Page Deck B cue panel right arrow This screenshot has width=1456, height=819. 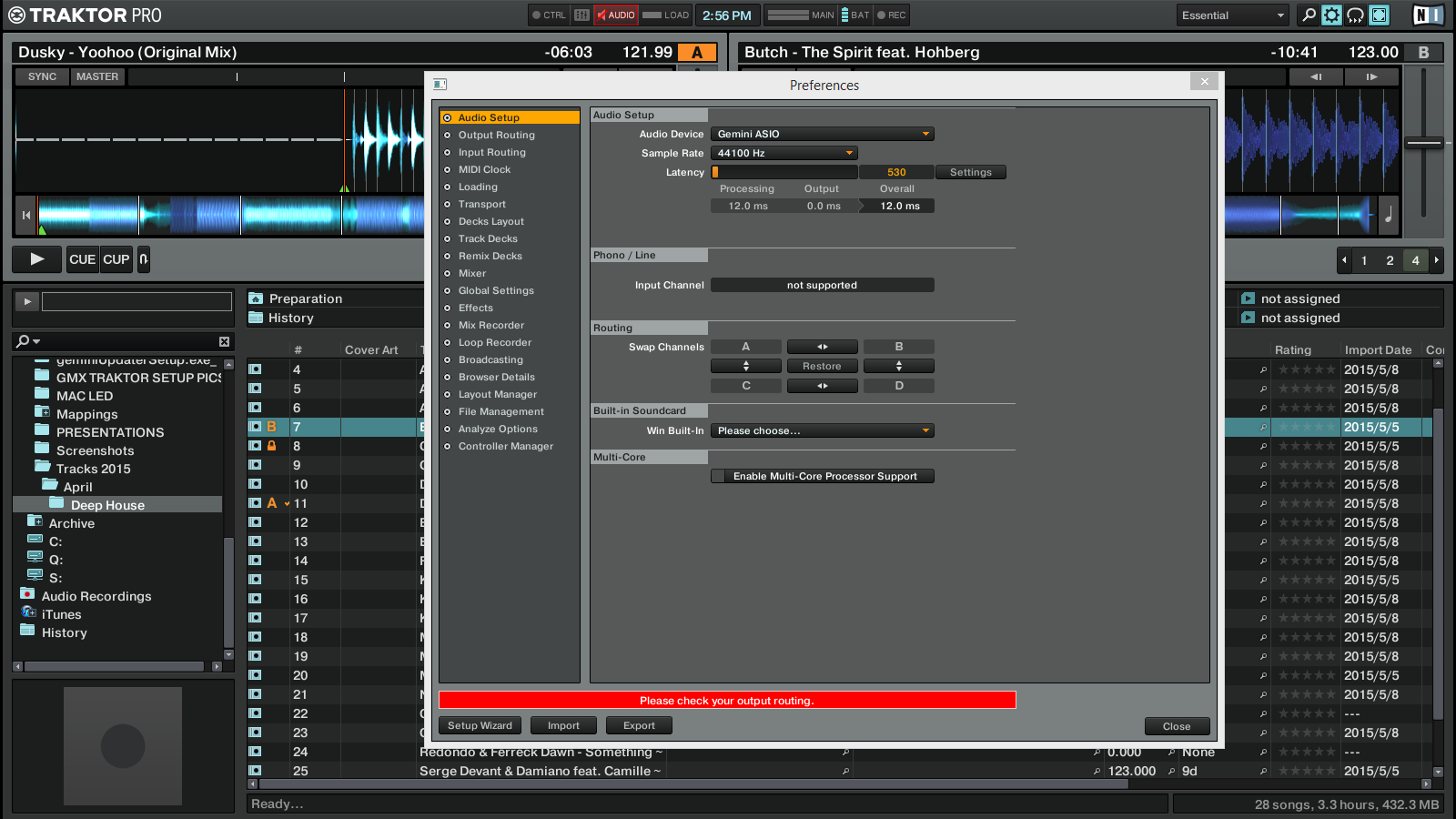point(1436,259)
